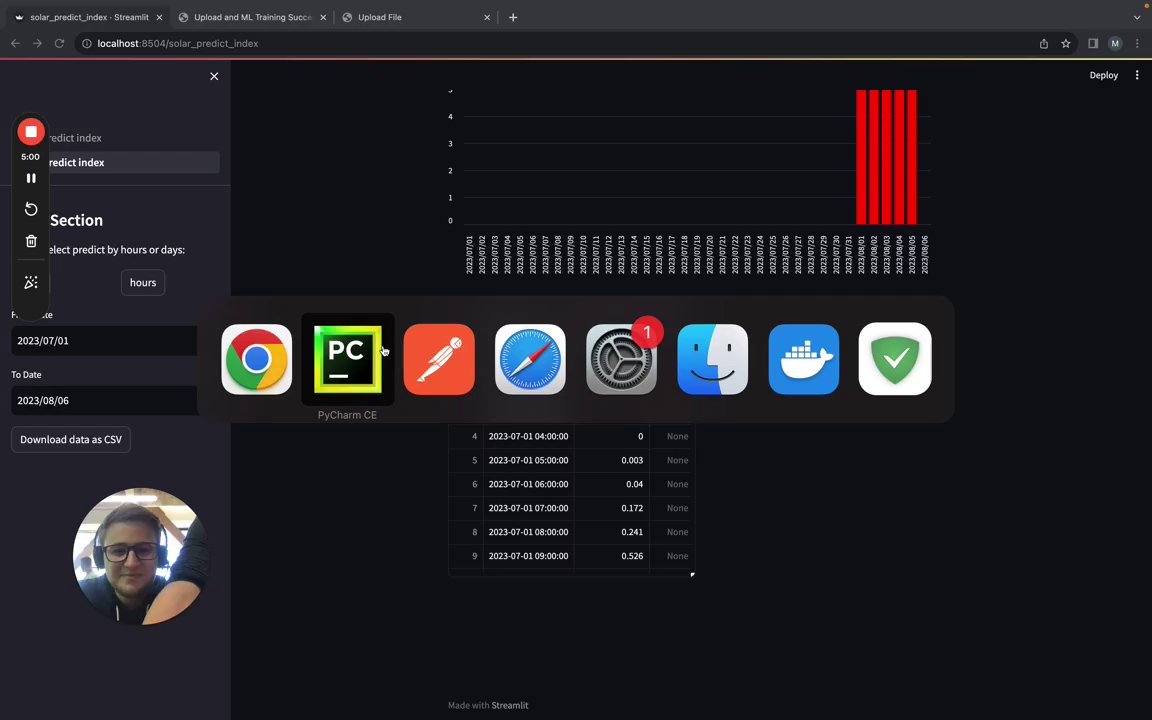Edit the From Date field 2023/07/01
Screen dimensions: 1152x720
click(x=104, y=341)
